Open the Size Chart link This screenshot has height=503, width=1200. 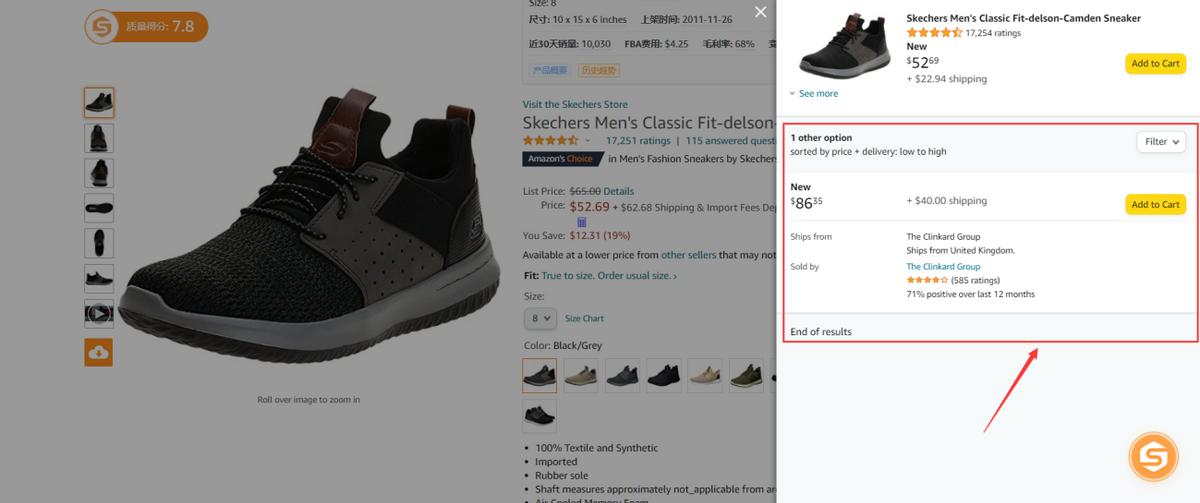pos(584,319)
